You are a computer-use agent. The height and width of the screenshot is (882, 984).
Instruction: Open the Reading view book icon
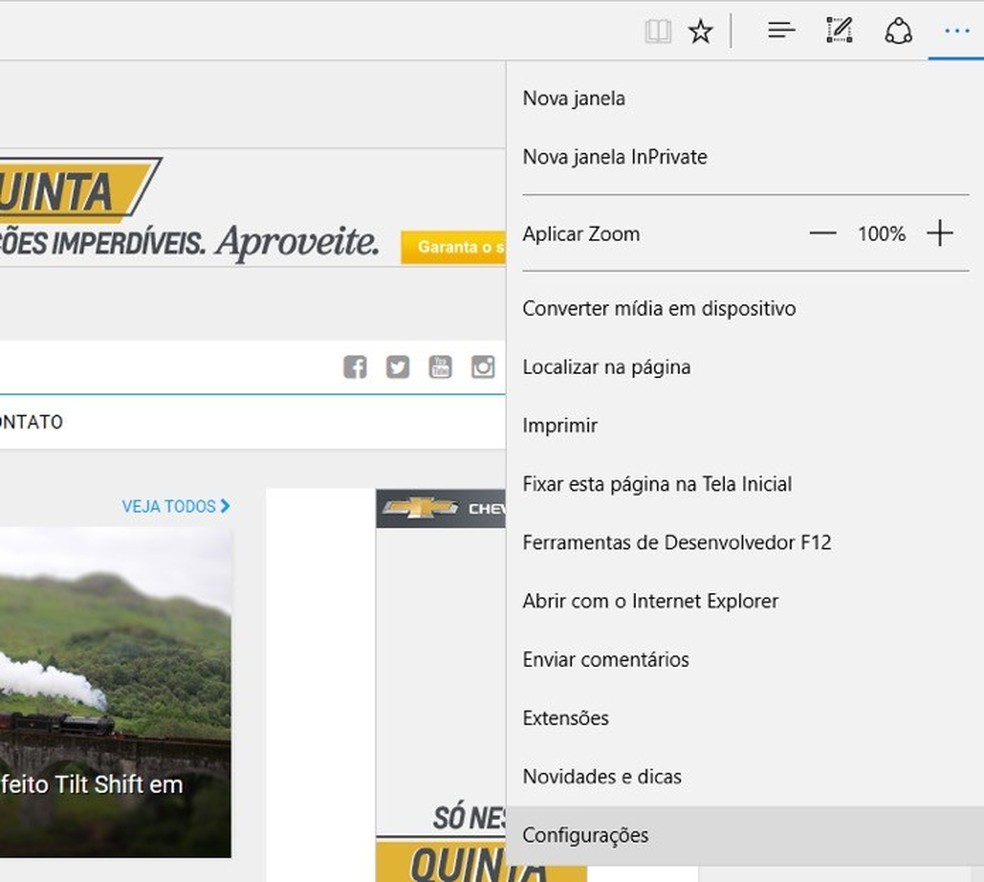[657, 32]
